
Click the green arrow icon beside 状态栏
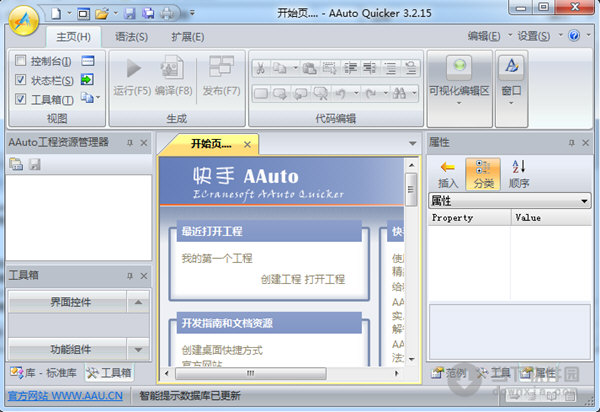pyautogui.click(x=87, y=80)
